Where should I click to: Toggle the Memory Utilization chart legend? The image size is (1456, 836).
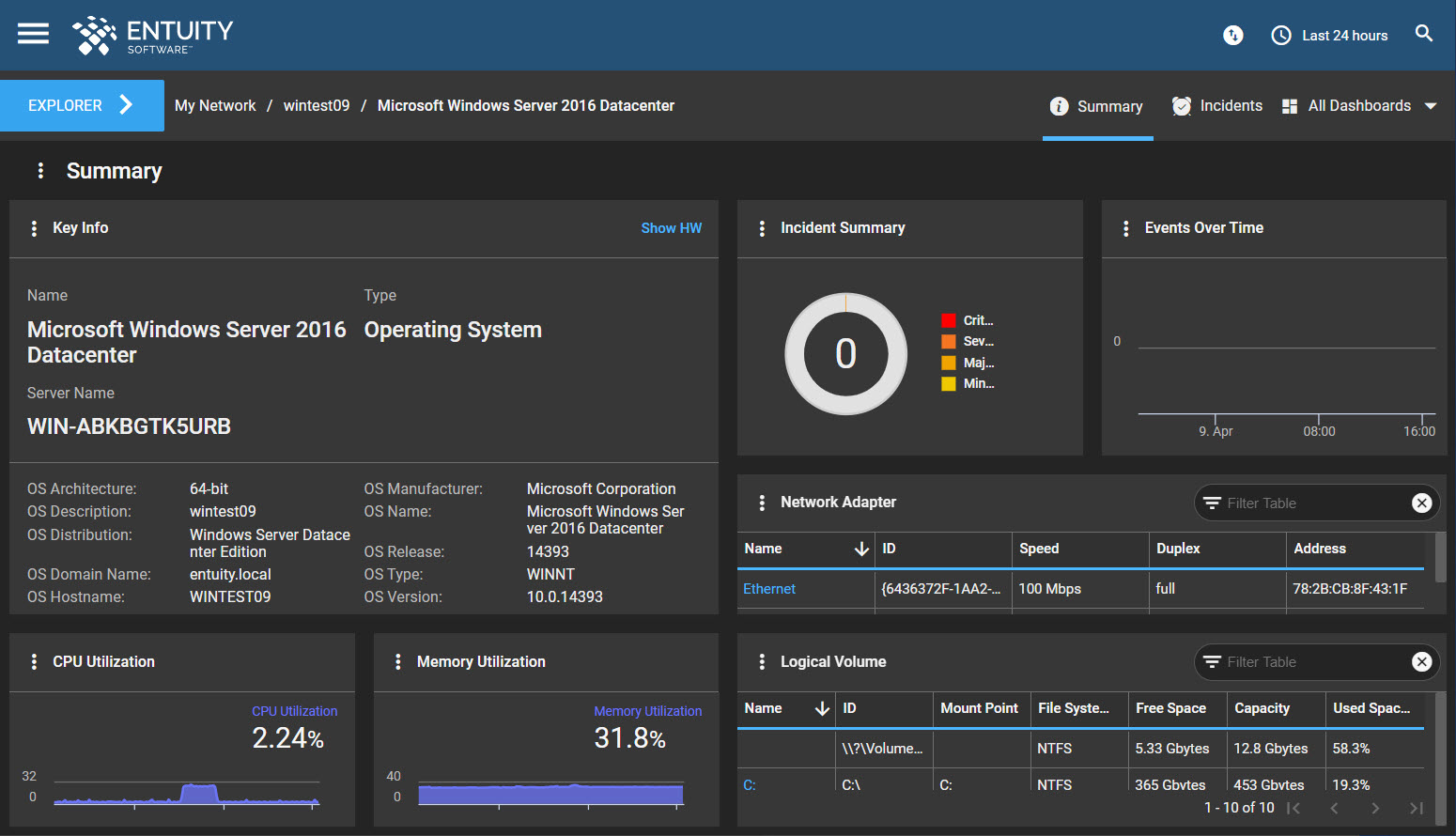click(647, 711)
